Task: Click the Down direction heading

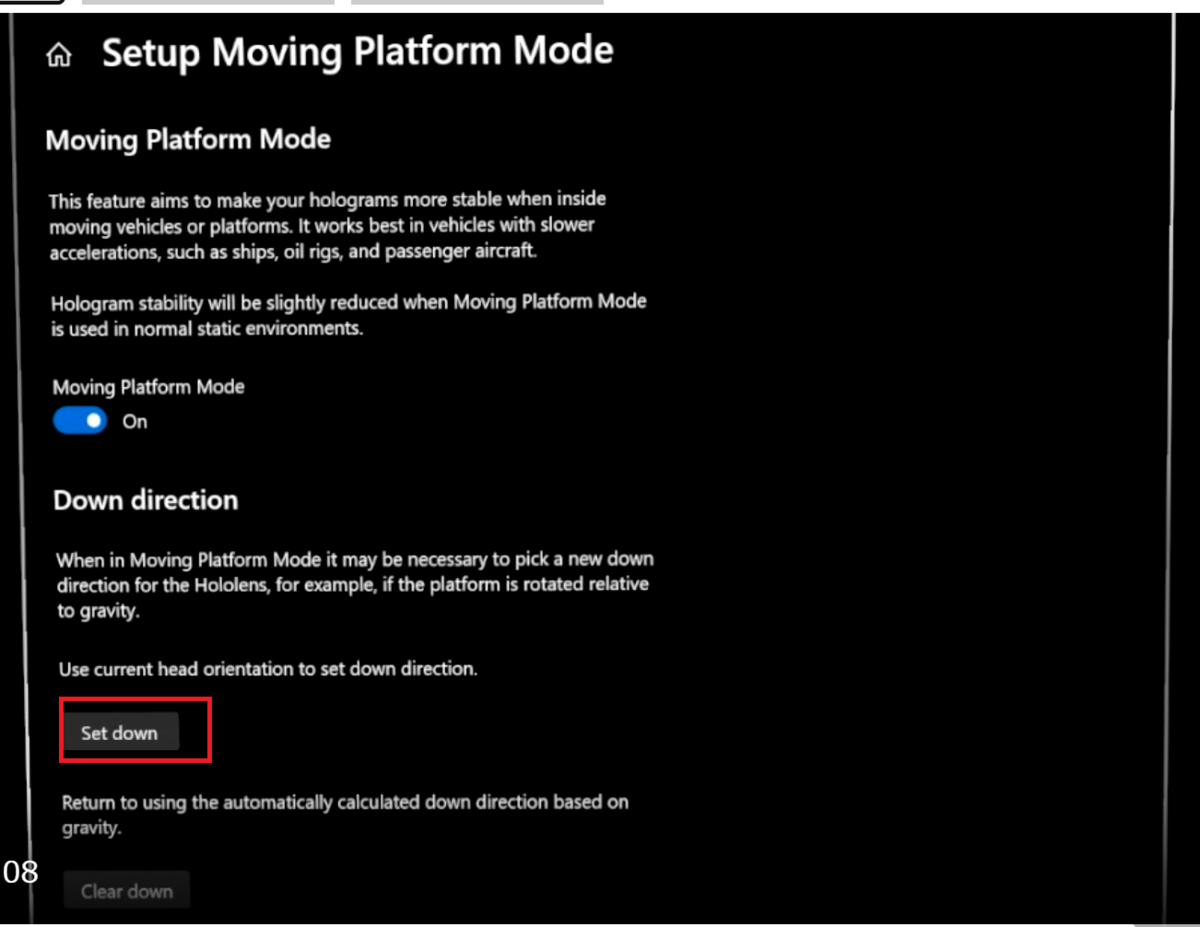Action: point(146,500)
